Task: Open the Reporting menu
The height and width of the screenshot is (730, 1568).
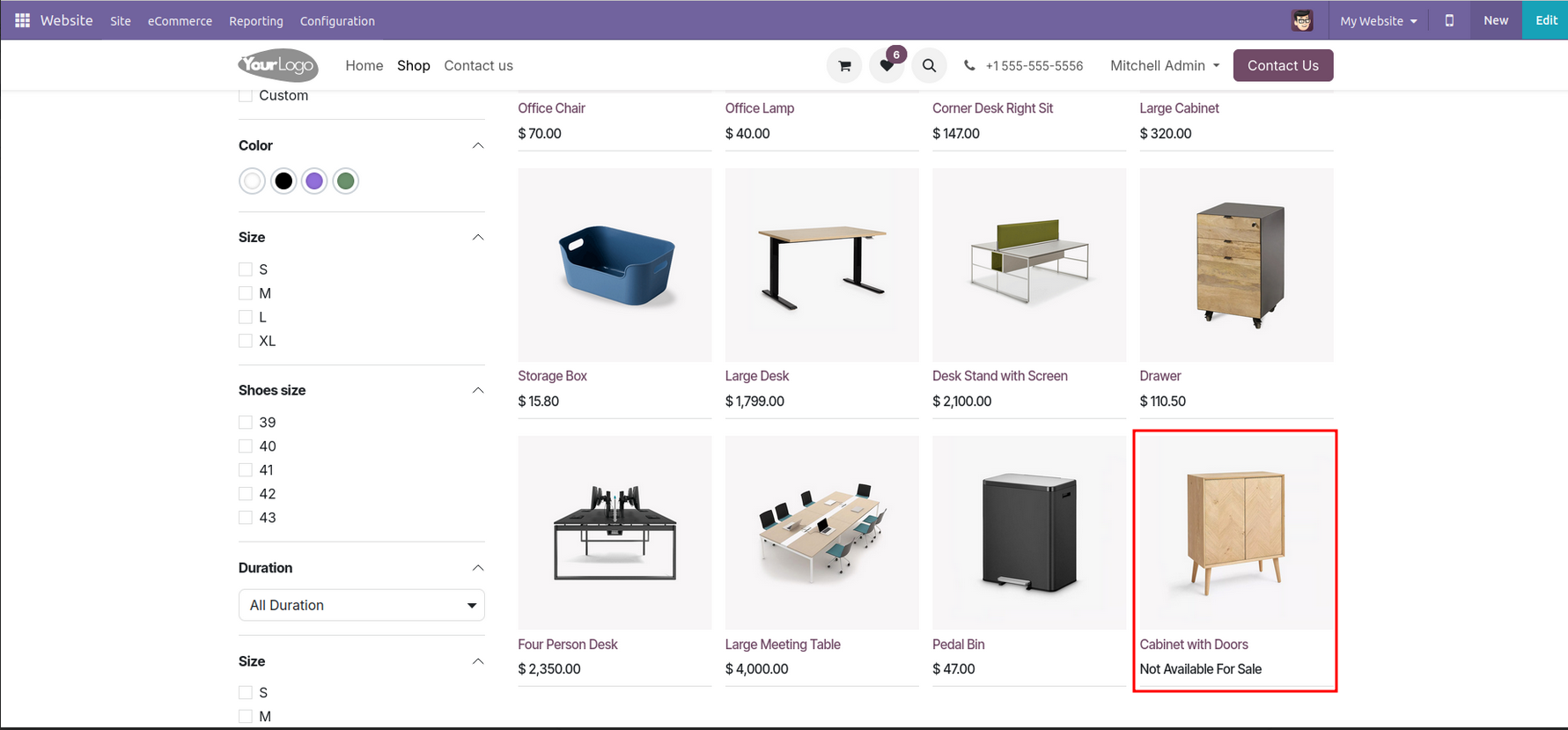Action: 256,21
